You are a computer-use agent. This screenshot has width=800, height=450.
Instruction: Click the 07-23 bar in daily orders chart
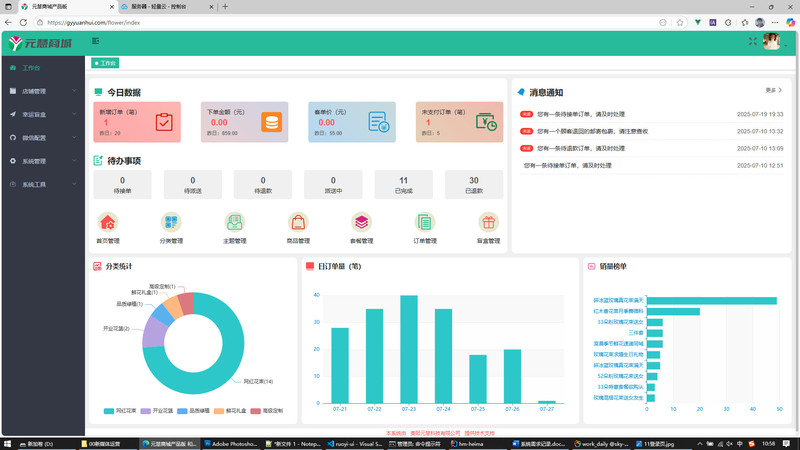tap(409, 349)
